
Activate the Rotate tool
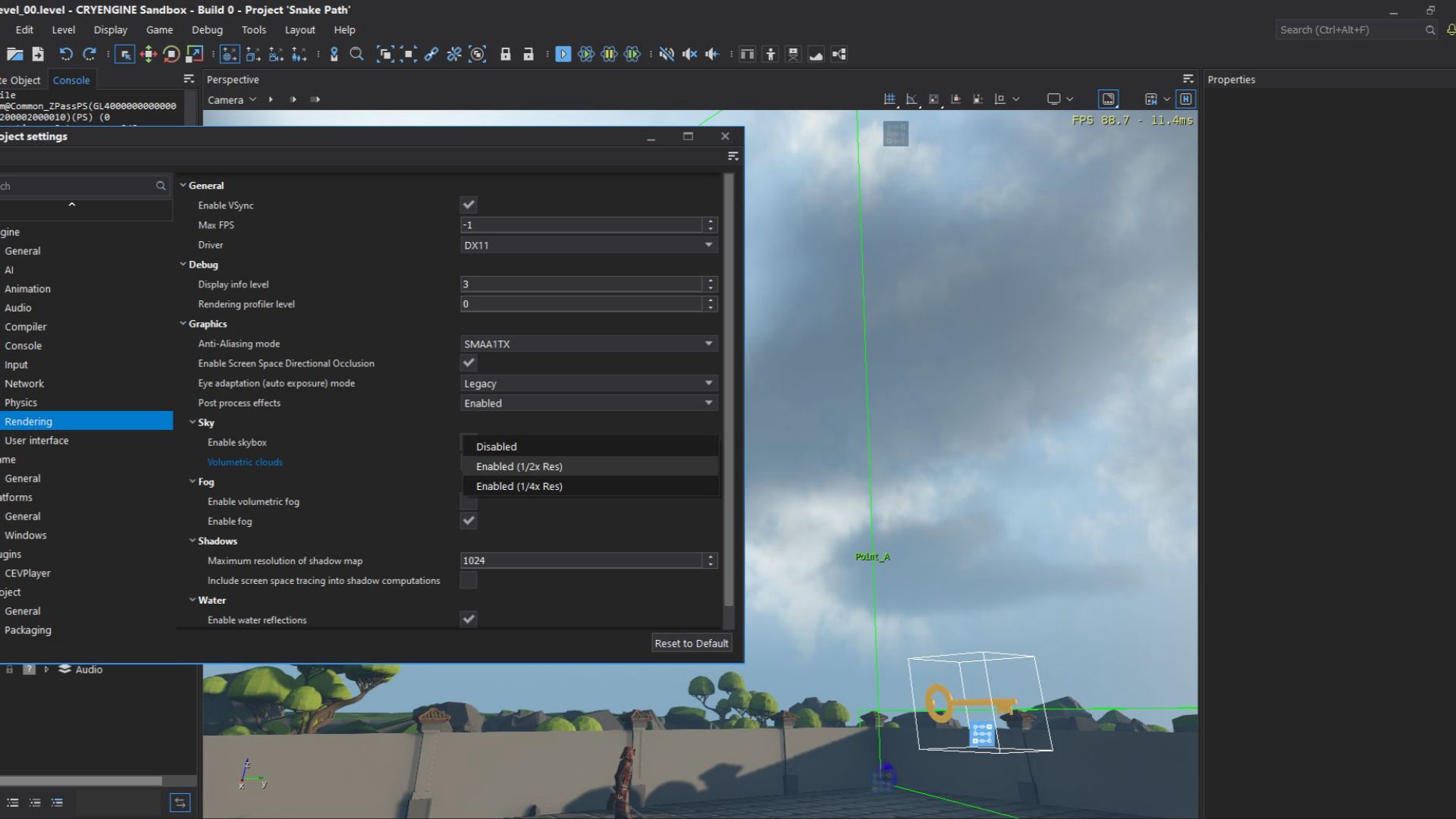[171, 54]
